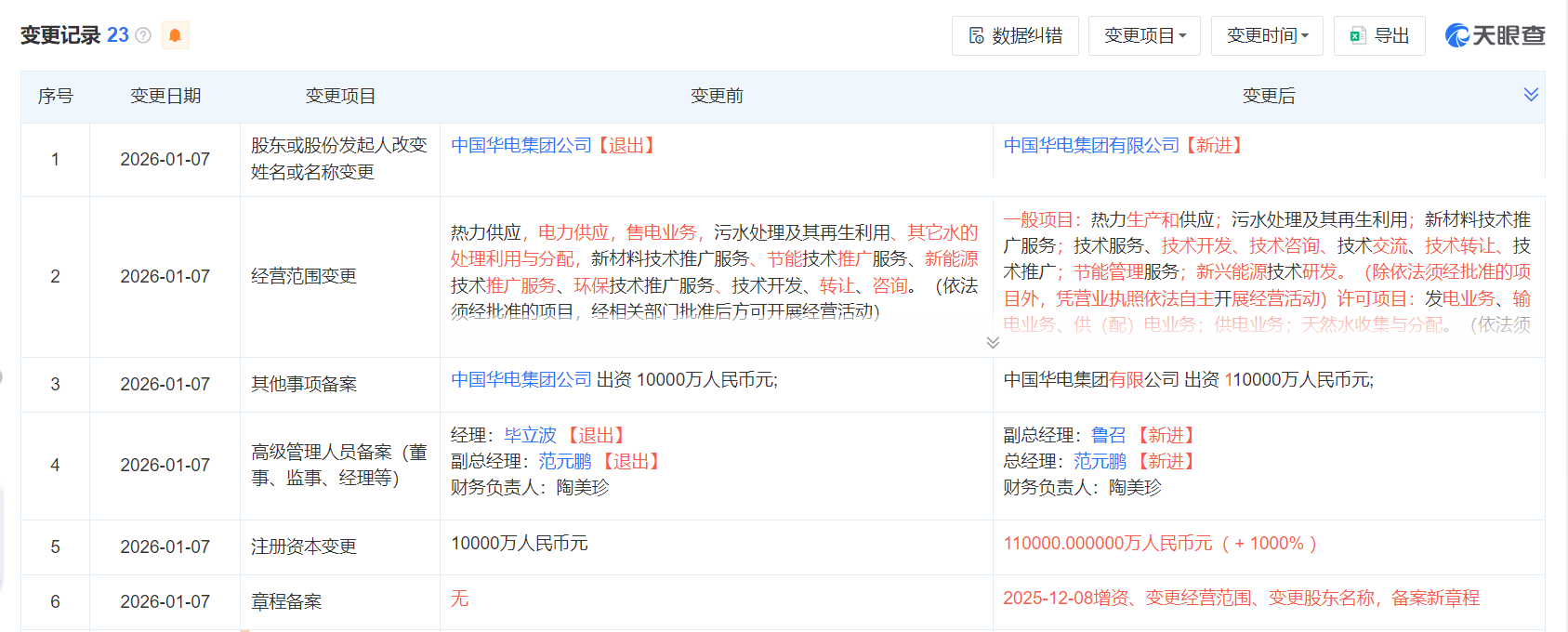The image size is (1568, 632).
Task: Open 鲁召 person link
Action: (x=1108, y=435)
